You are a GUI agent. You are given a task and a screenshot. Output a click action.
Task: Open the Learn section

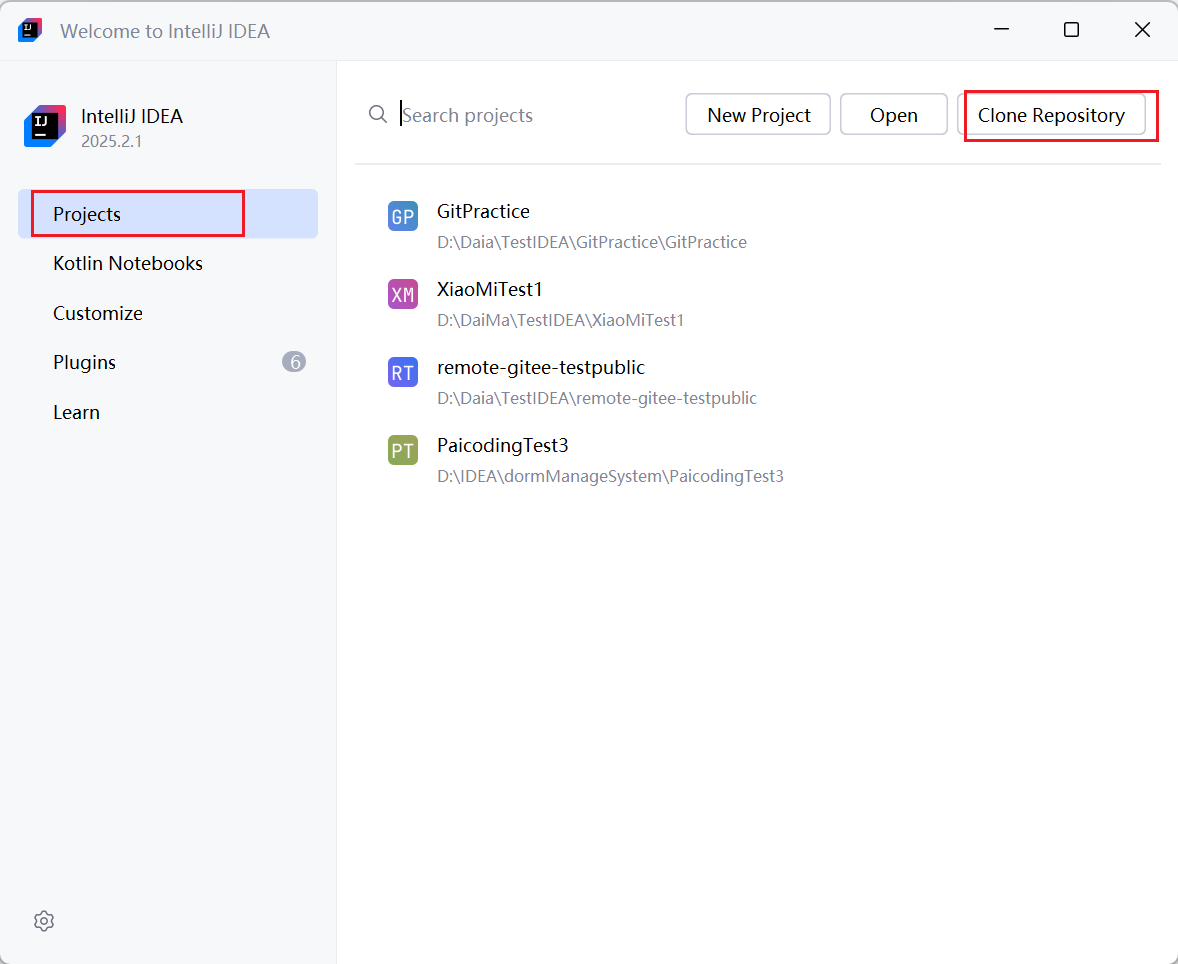point(168,412)
